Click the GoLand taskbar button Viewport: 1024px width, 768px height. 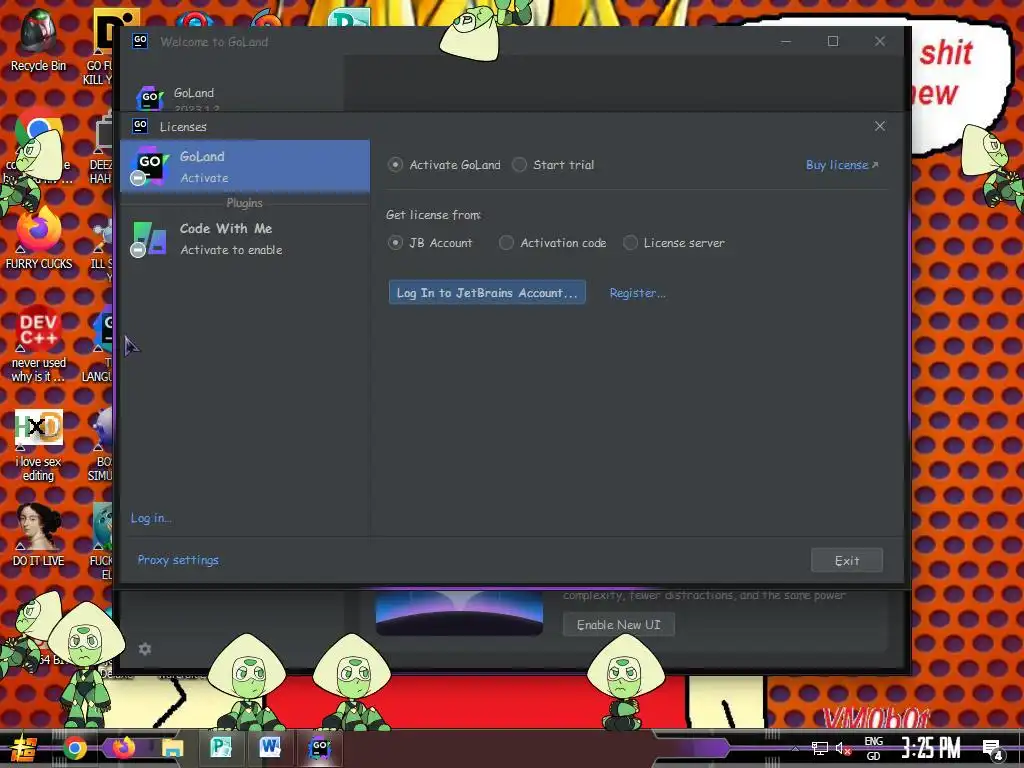pos(319,748)
